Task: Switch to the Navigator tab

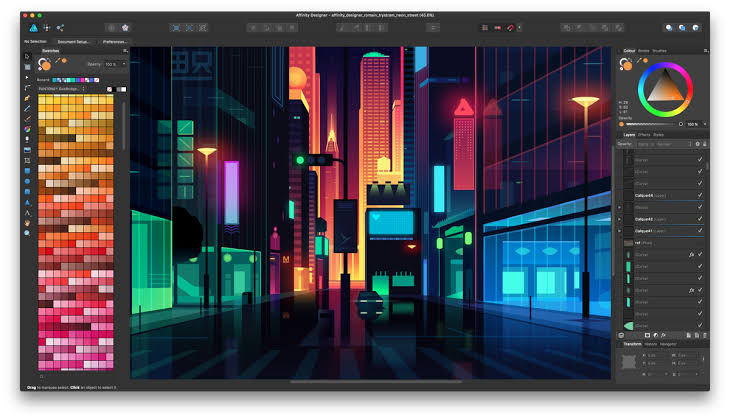Action: pos(668,344)
